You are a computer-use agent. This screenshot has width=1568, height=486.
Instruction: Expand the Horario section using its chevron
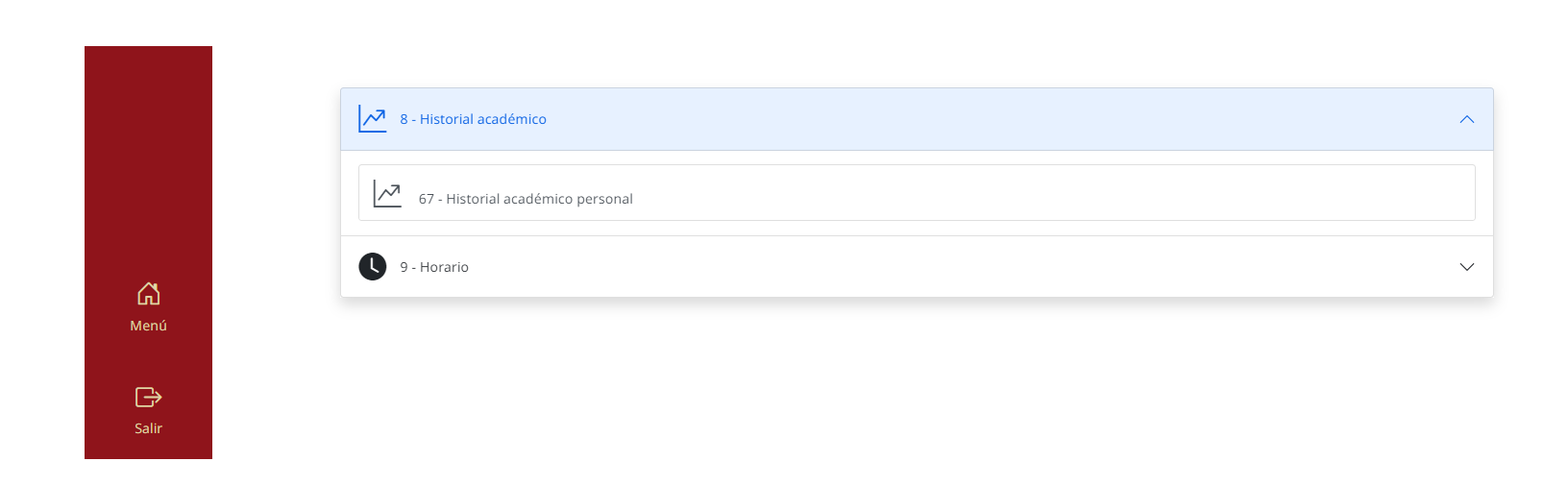(x=1466, y=267)
